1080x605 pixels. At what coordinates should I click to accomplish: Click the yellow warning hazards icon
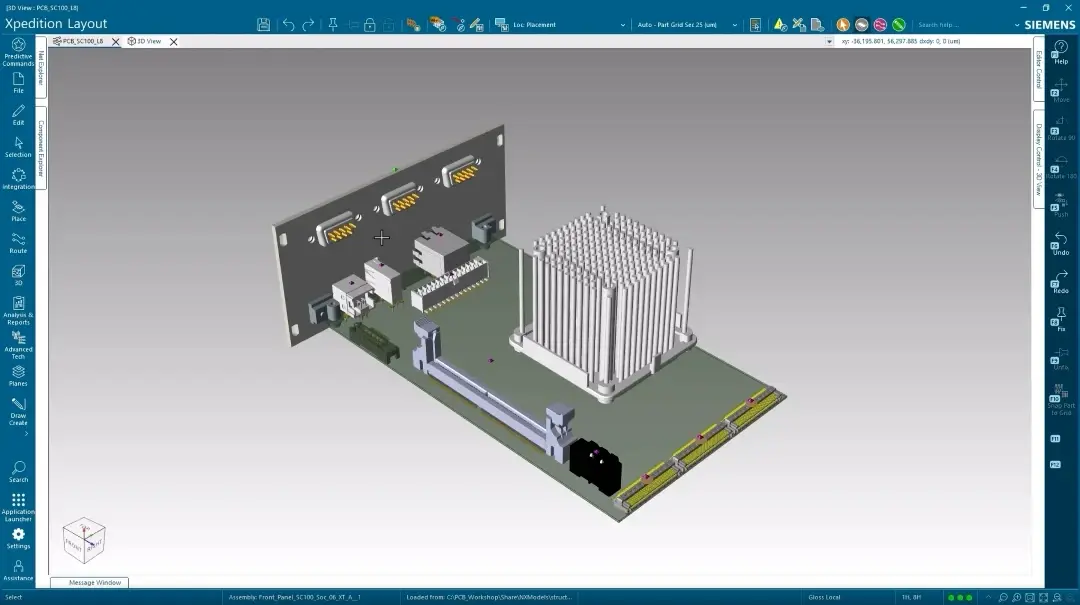point(780,25)
